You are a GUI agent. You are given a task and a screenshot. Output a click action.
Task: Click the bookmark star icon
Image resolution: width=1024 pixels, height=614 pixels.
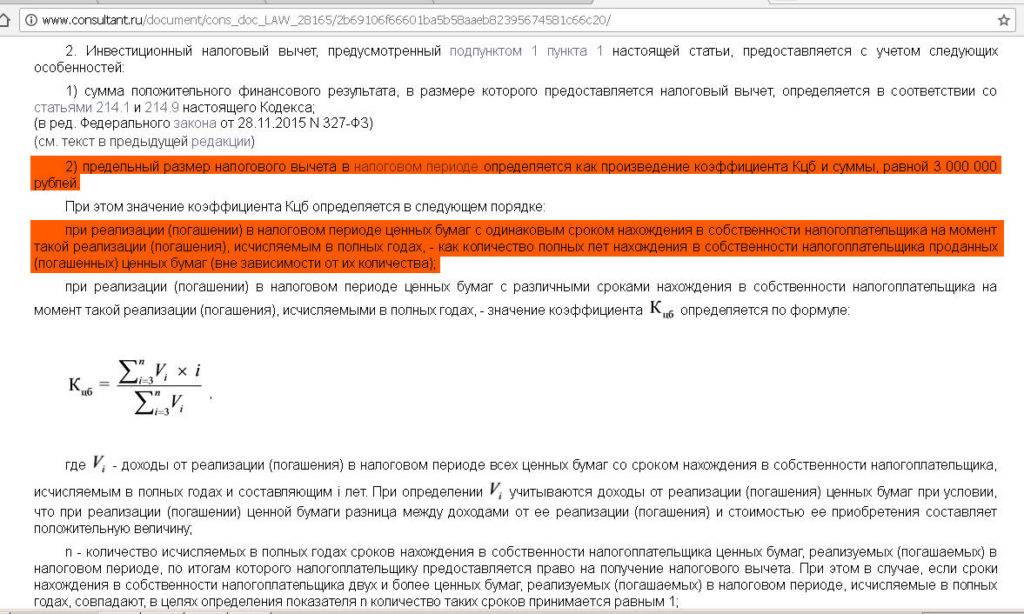click(x=1003, y=20)
